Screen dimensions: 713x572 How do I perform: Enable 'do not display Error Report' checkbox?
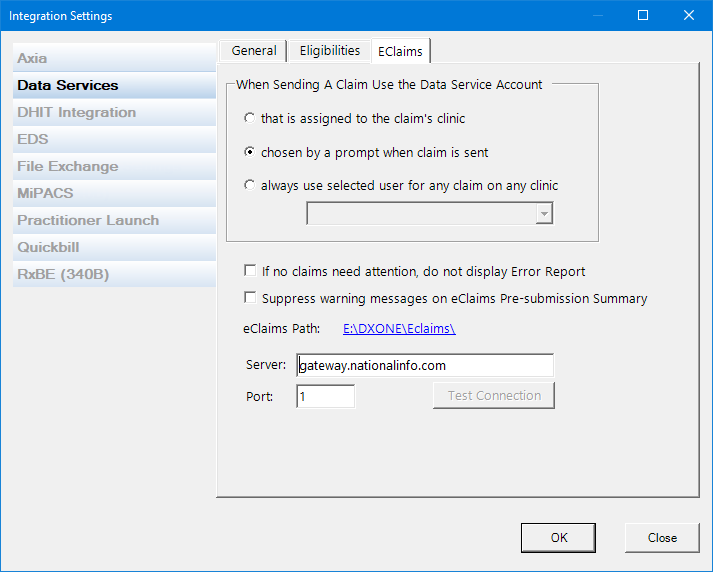250,272
